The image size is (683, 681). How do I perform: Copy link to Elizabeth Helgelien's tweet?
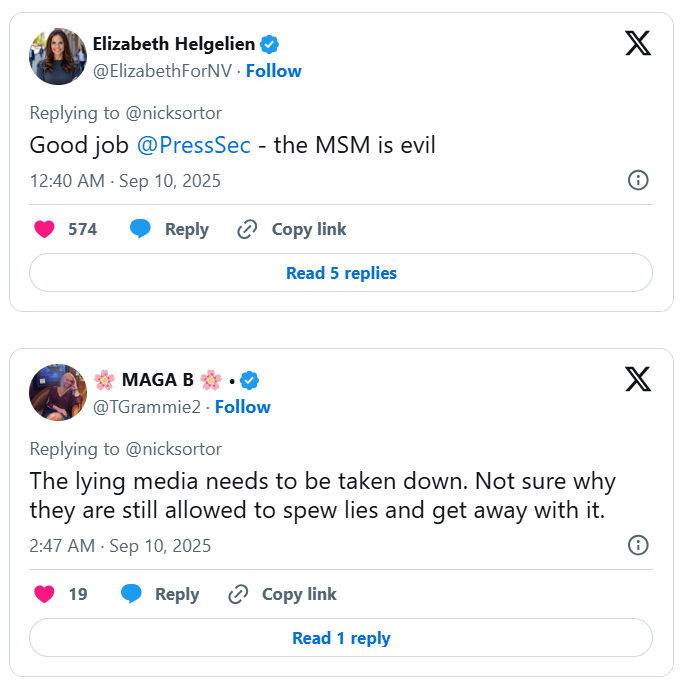(x=291, y=229)
